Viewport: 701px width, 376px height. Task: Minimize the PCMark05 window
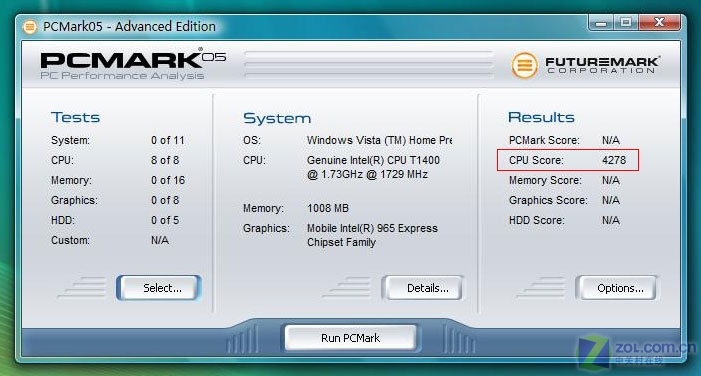click(x=601, y=22)
